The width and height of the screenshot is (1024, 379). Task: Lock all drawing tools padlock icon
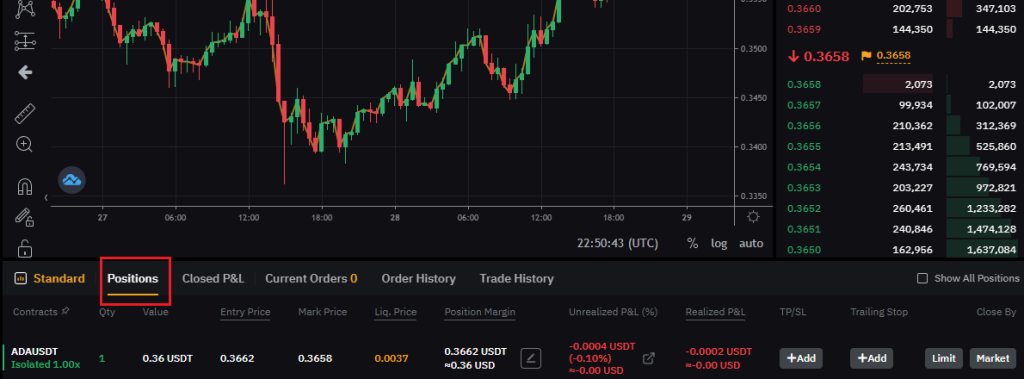pyautogui.click(x=25, y=249)
